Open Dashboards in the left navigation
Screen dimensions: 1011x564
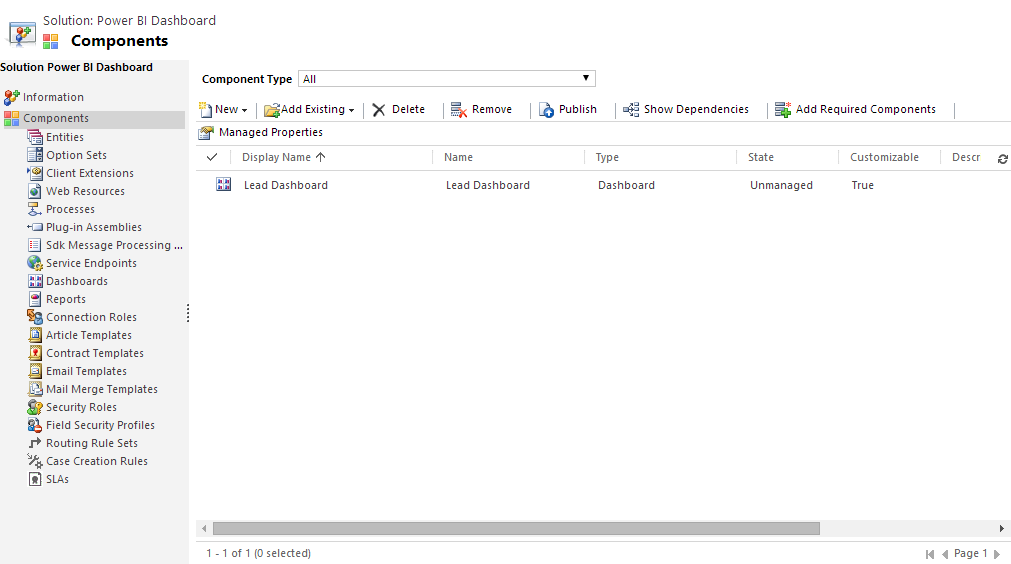coord(76,281)
